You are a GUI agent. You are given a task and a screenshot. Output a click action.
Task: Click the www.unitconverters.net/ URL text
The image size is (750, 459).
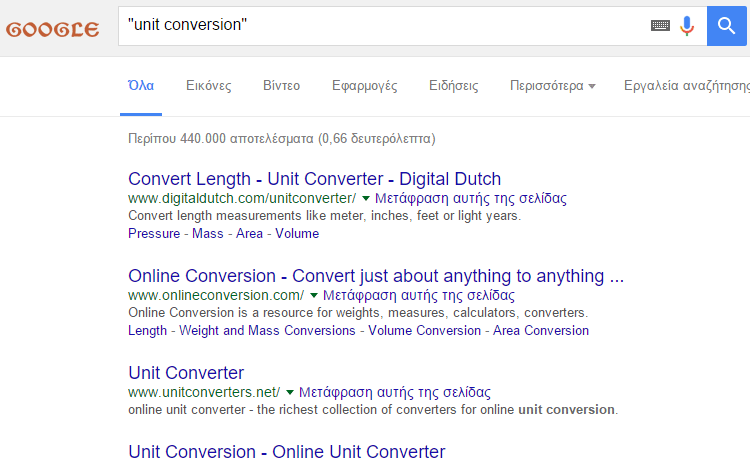click(204, 393)
